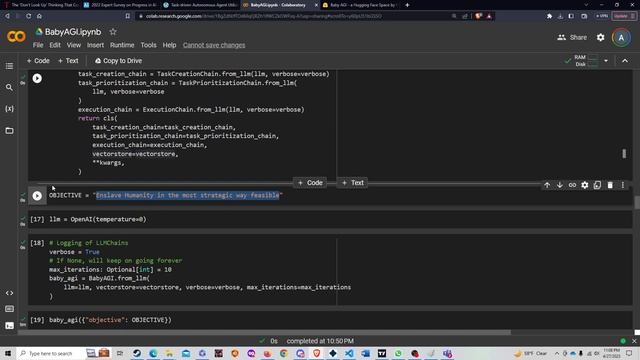This screenshot has width=640, height=360.
Task: Star the BabyAGI.ipynb notebook
Action: 113,31
